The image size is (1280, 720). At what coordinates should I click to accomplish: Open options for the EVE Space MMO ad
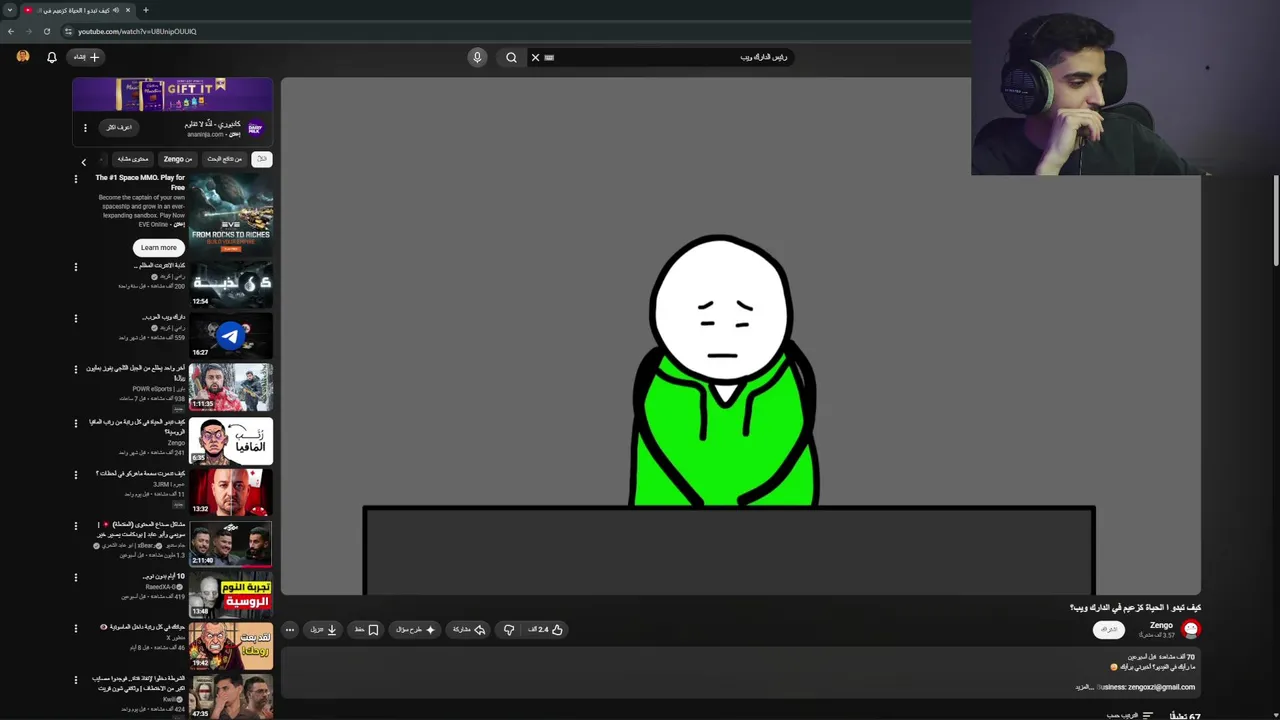(75, 179)
